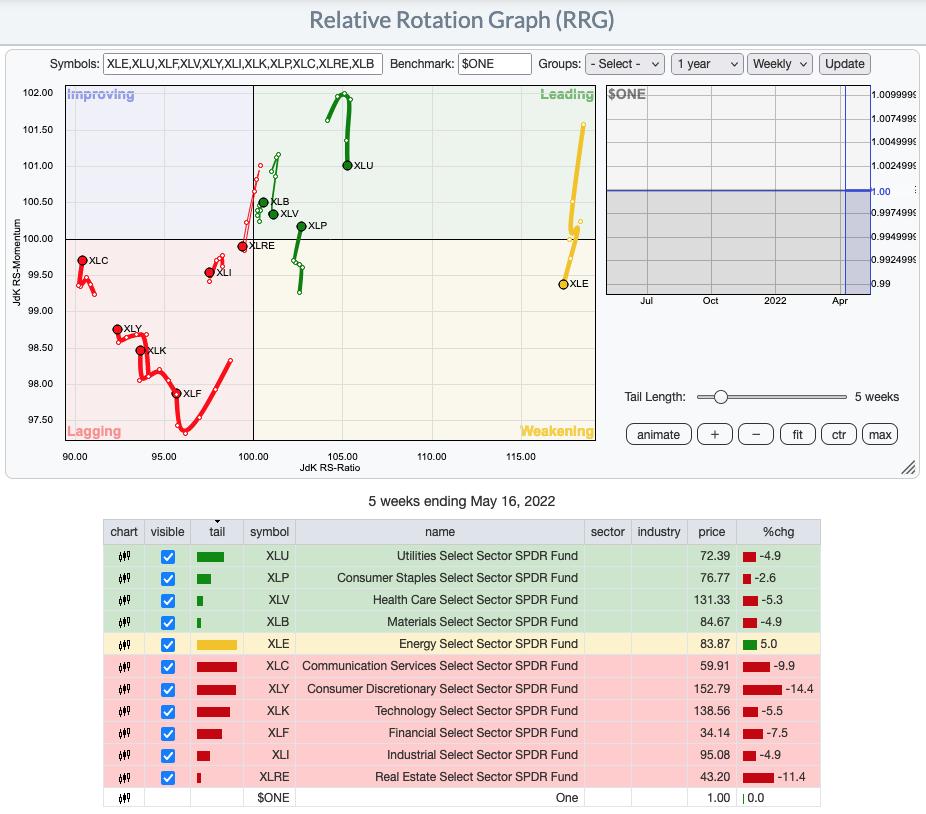Sort table by sector column
The height and width of the screenshot is (814, 926).
608,532
